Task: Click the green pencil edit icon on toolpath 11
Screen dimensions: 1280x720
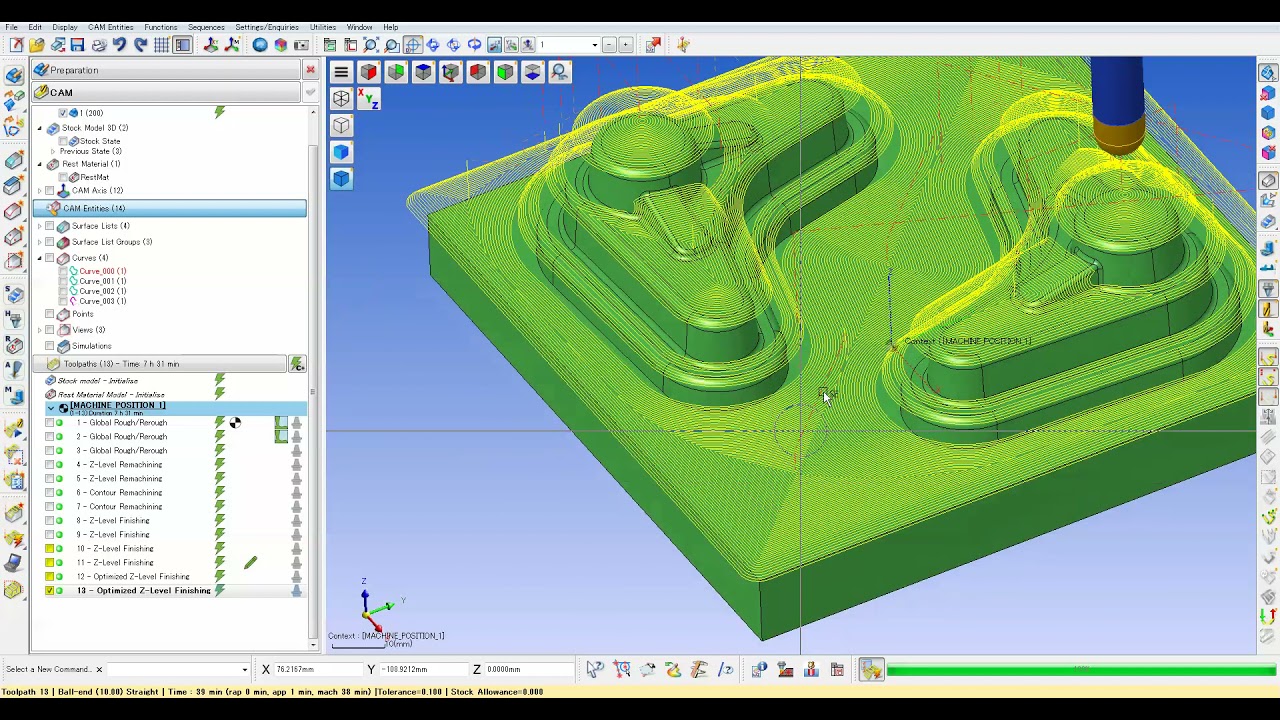Action: [250, 563]
